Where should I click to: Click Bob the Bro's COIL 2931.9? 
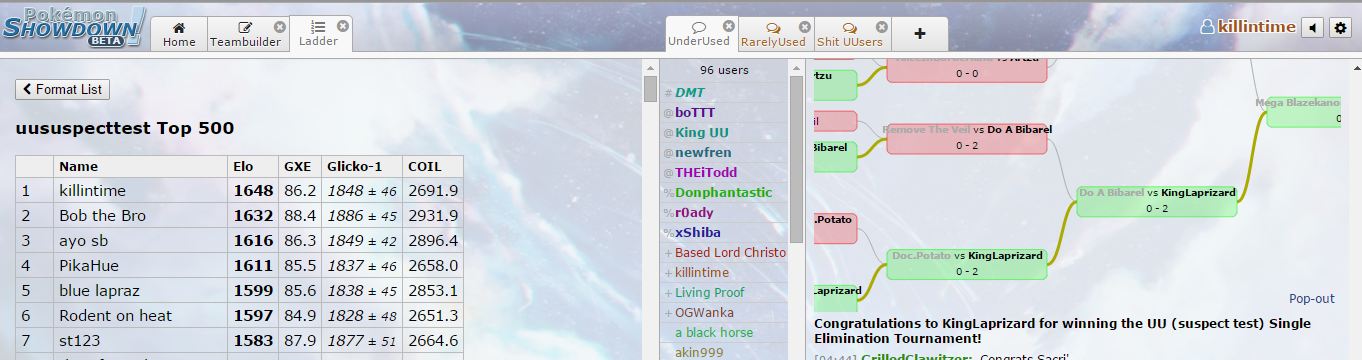433,215
